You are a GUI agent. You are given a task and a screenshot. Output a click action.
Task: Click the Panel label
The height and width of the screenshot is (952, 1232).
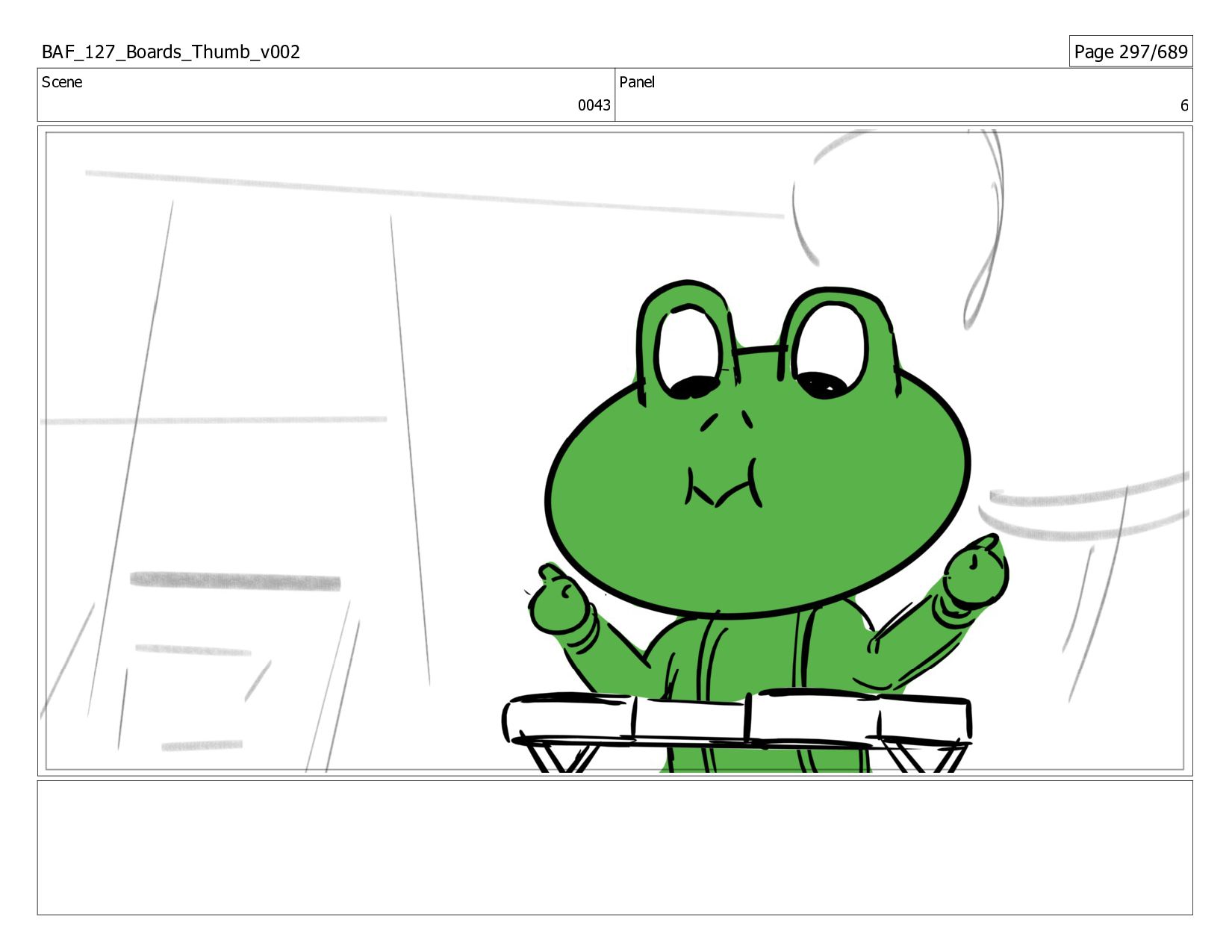click(x=637, y=82)
